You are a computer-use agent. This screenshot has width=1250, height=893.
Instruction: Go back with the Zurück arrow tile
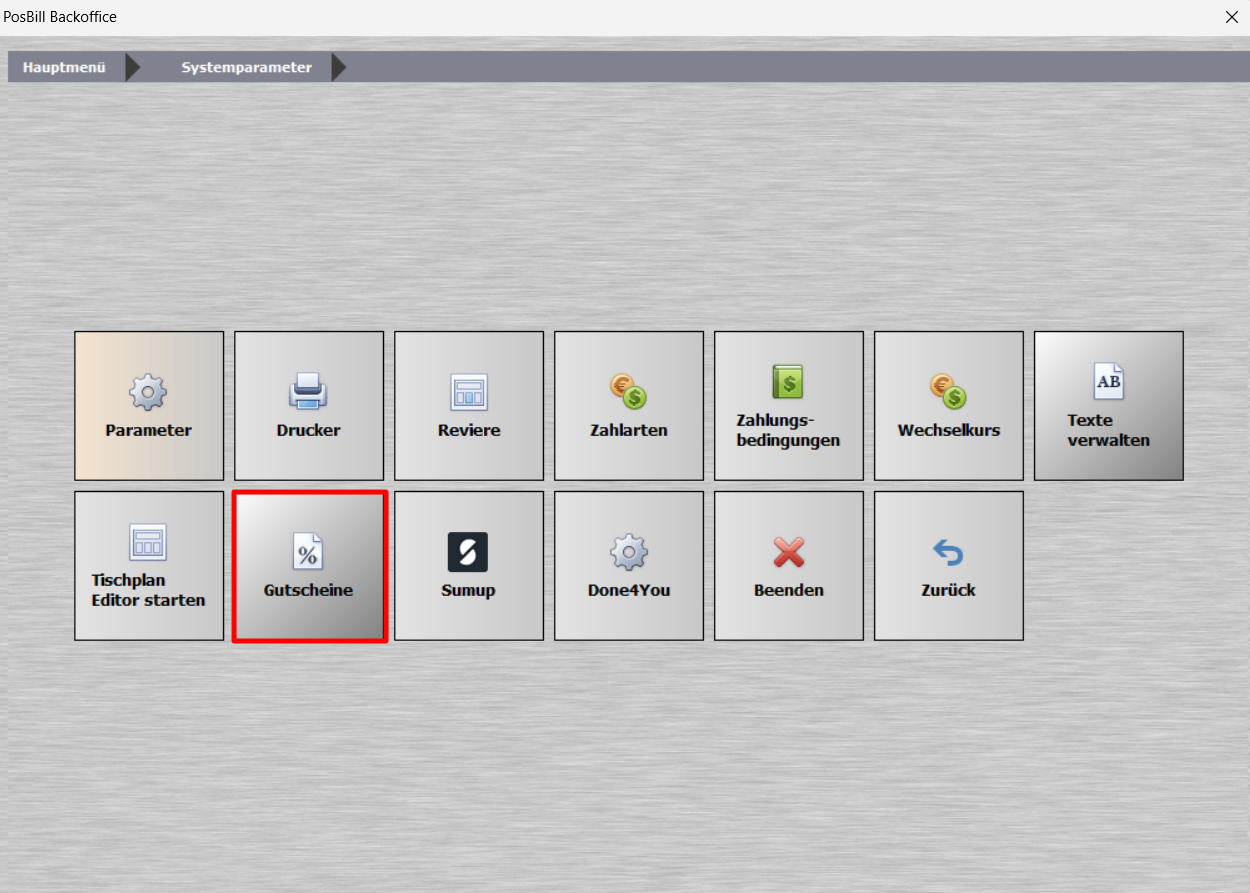coord(949,566)
